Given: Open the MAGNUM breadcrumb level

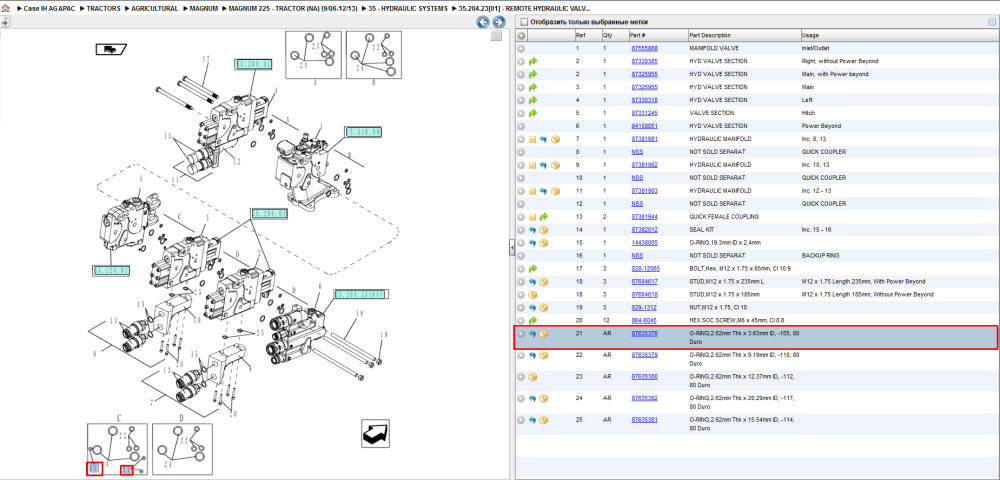Looking at the screenshot, I should point(203,9).
